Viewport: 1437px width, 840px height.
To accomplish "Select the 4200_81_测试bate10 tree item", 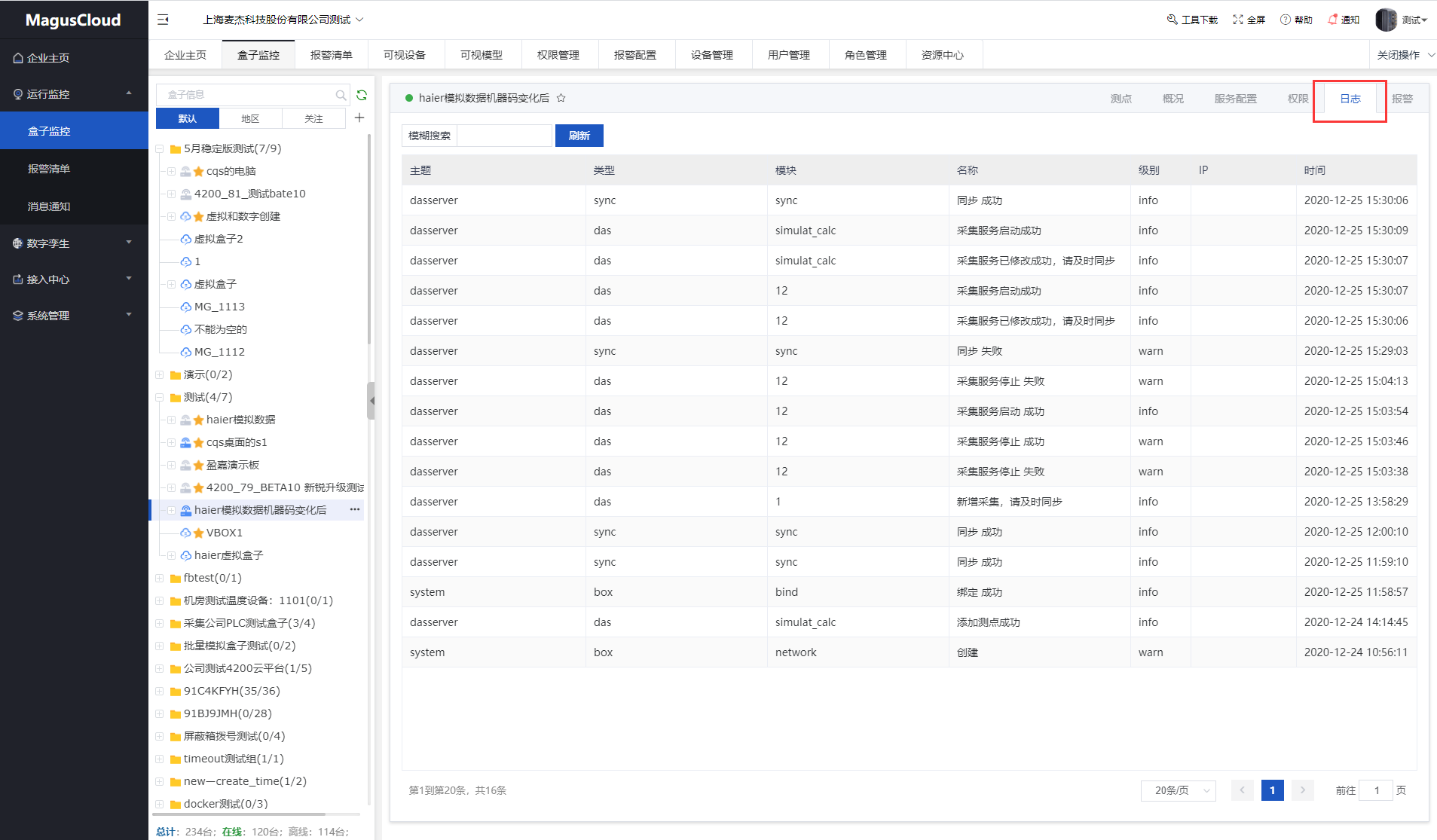I will coord(250,194).
